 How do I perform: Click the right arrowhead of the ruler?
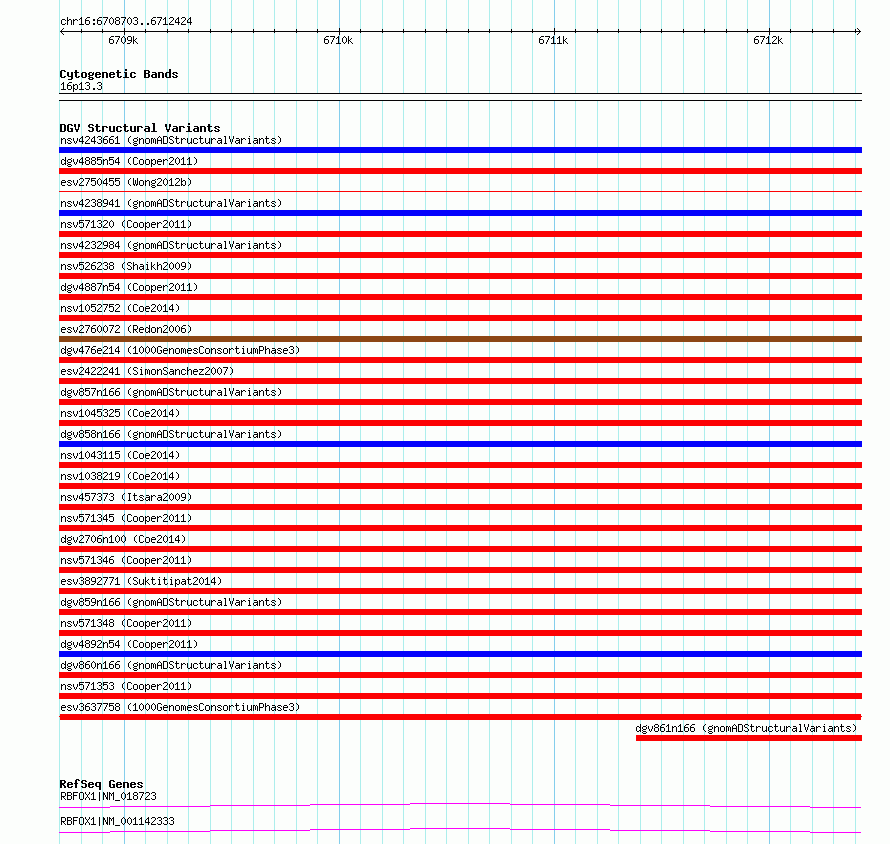(859, 31)
